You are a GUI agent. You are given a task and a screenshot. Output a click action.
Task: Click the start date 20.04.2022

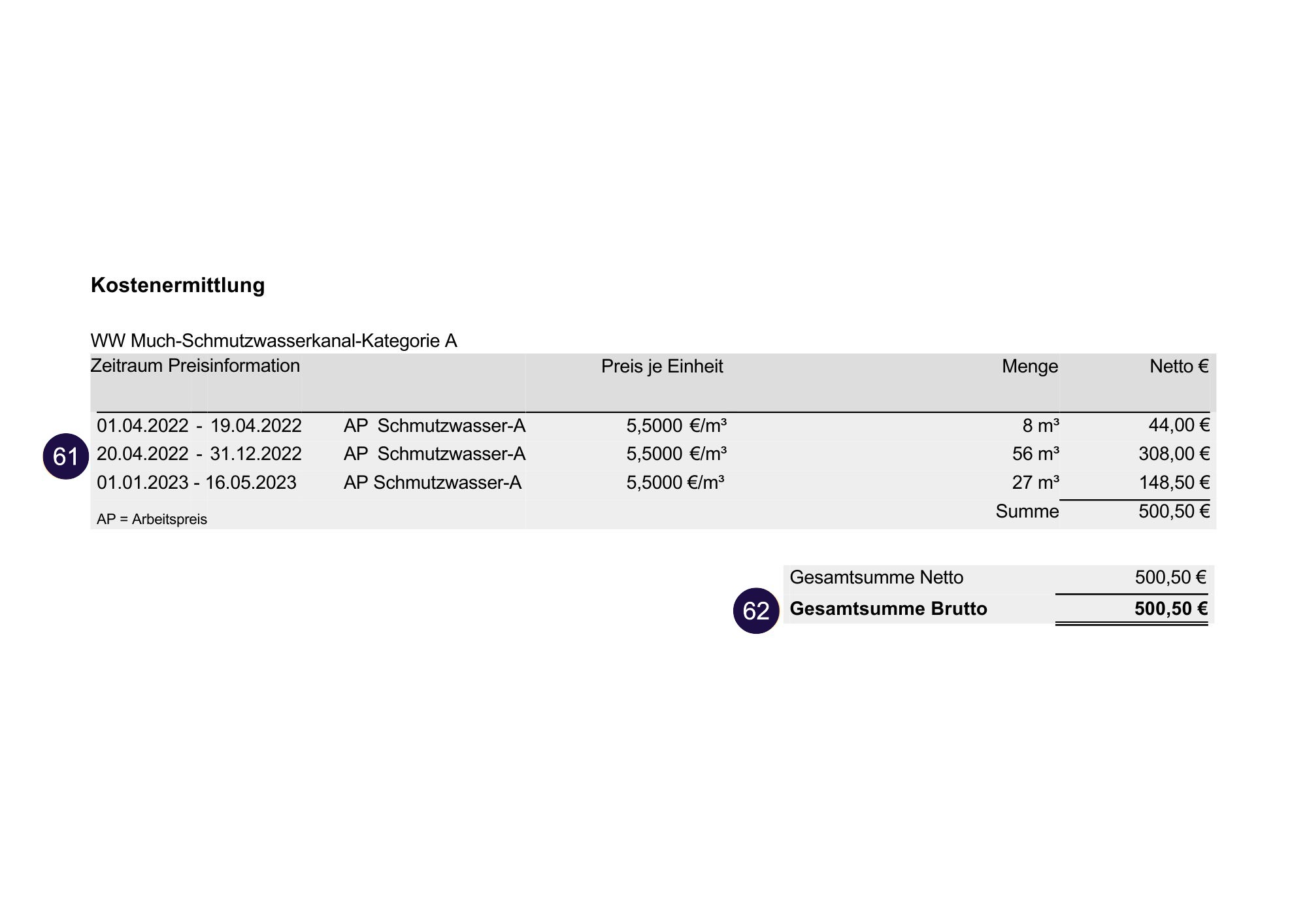point(142,454)
